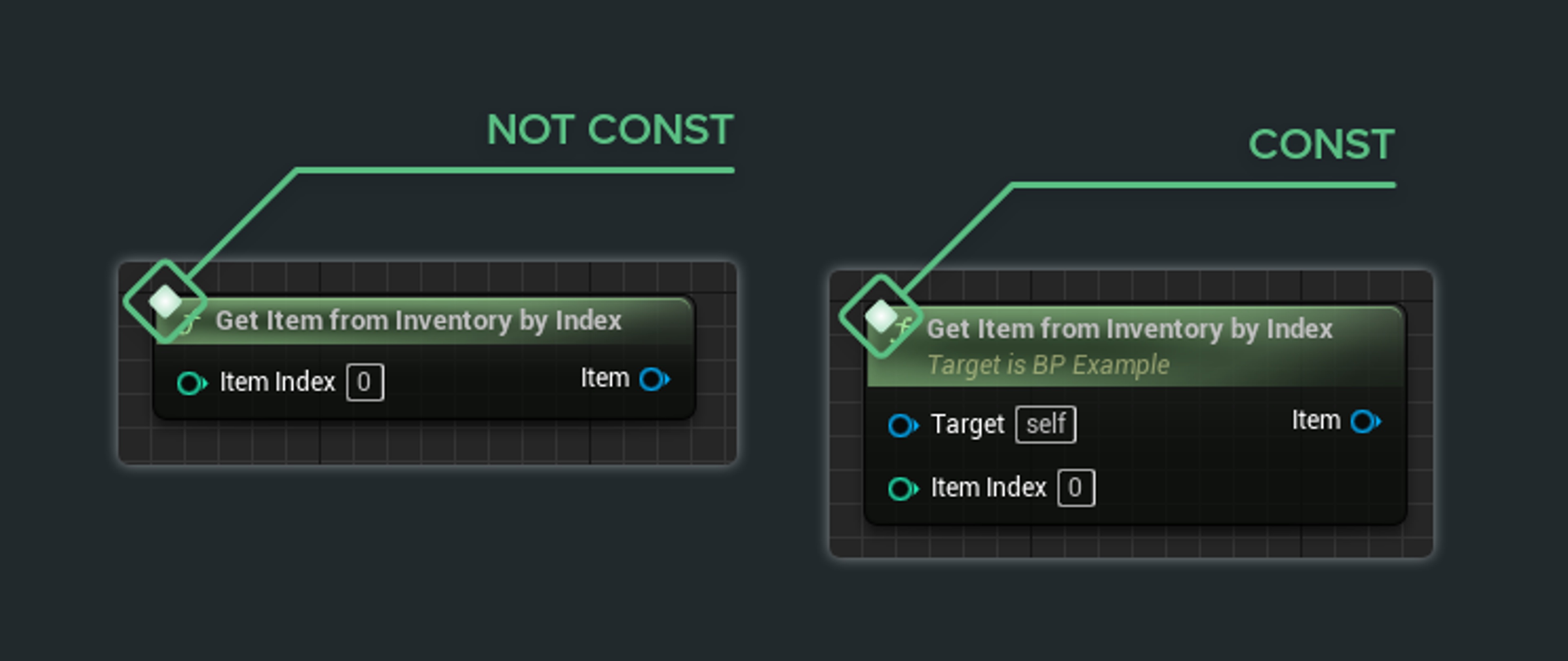This screenshot has width=1568, height=661.
Task: Click the green Item Index pin on the NOT CONST node
Action: pos(191,383)
